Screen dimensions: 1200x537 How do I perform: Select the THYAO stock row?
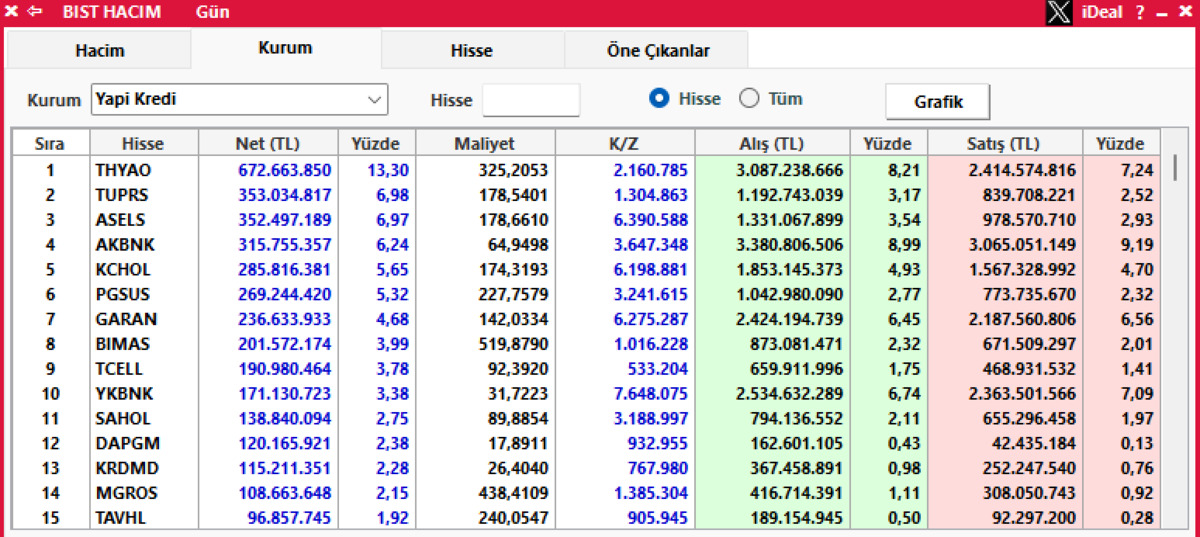tap(586, 170)
